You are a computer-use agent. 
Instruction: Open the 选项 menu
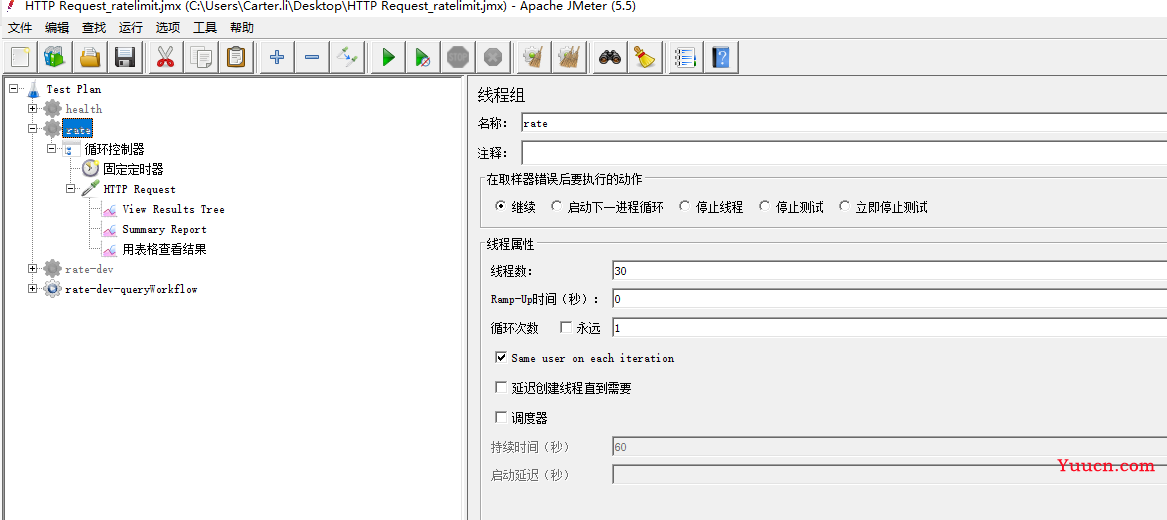[x=167, y=28]
